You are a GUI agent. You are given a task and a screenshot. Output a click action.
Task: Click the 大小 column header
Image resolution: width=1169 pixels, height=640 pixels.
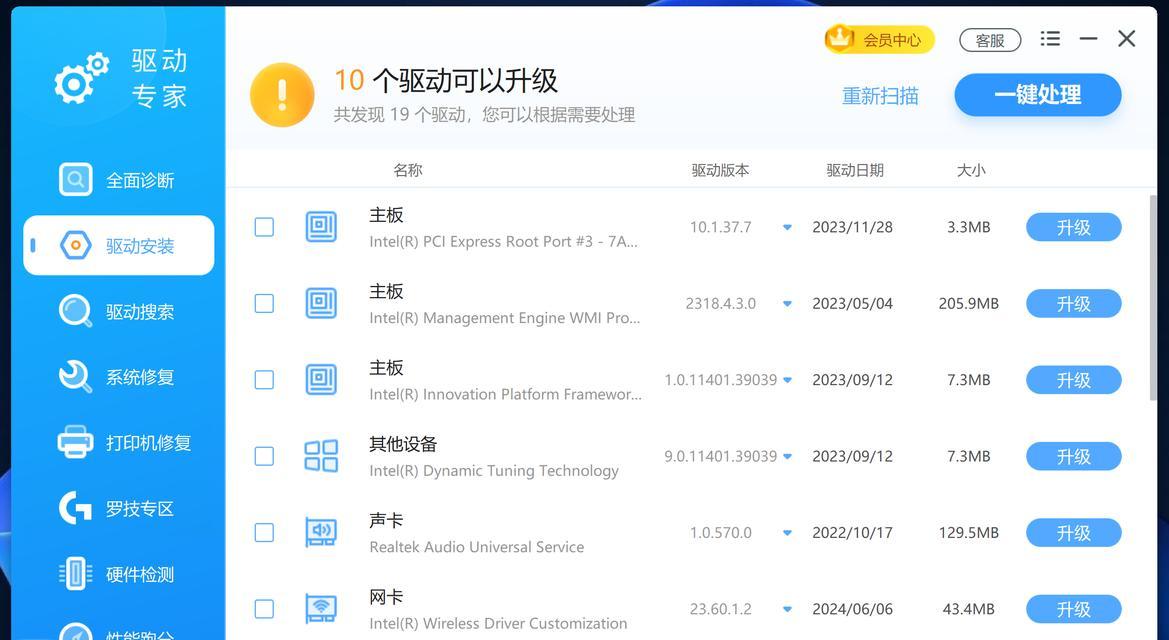click(x=971, y=170)
